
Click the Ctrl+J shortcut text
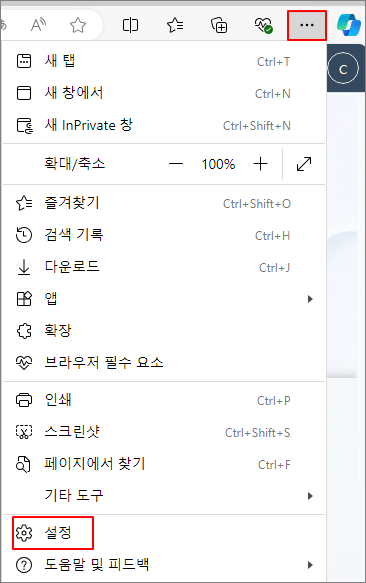coord(274,268)
